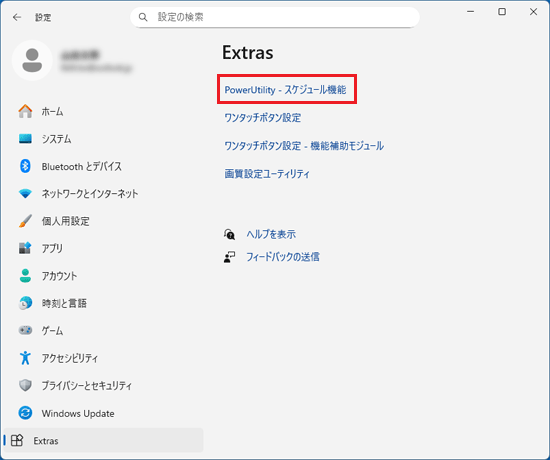
Task: Click the アプリ apps icon
Action: (x=25, y=248)
